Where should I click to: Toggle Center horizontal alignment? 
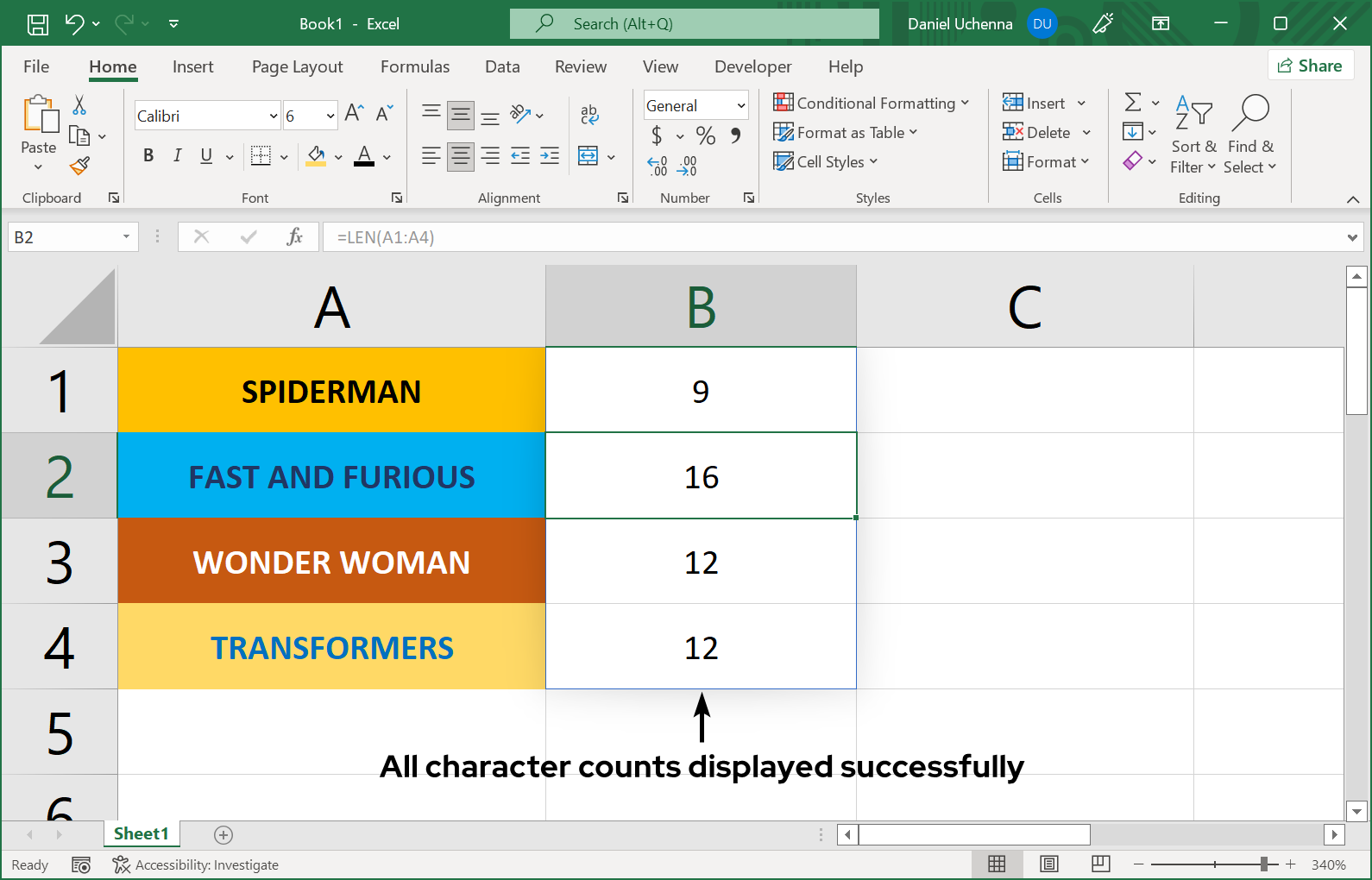click(x=461, y=156)
